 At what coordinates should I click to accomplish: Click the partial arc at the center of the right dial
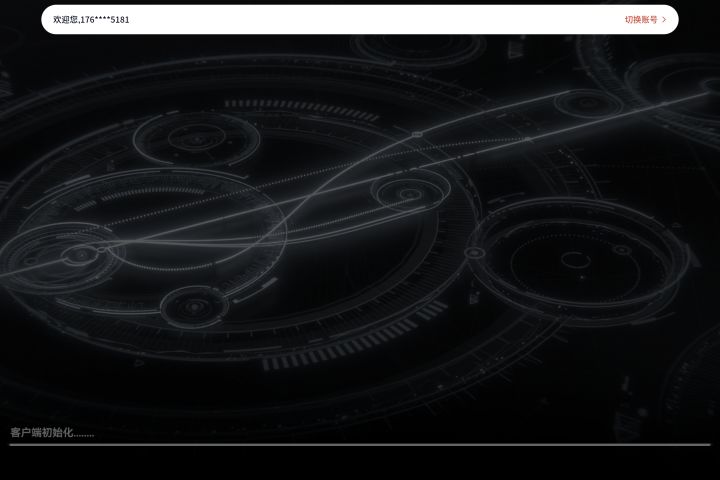coord(575,259)
